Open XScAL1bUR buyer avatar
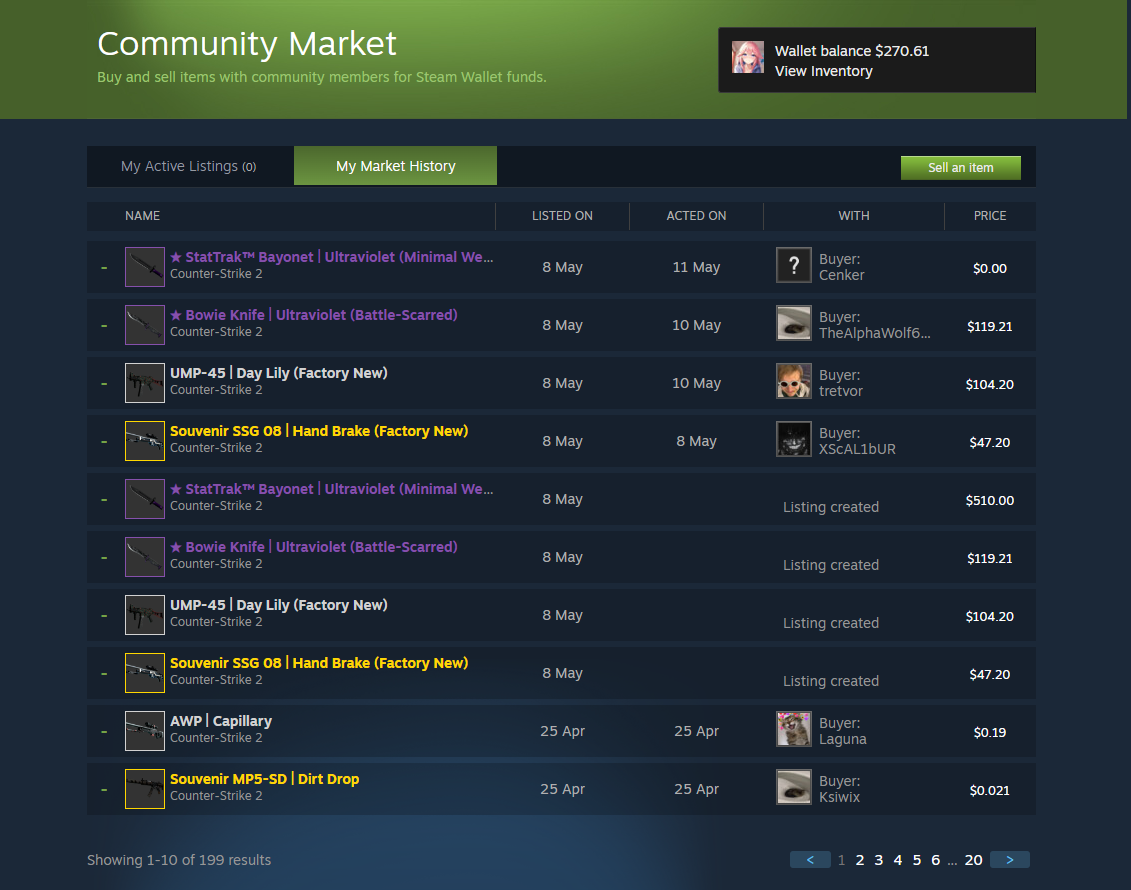Image resolution: width=1131 pixels, height=890 pixels. click(793, 439)
